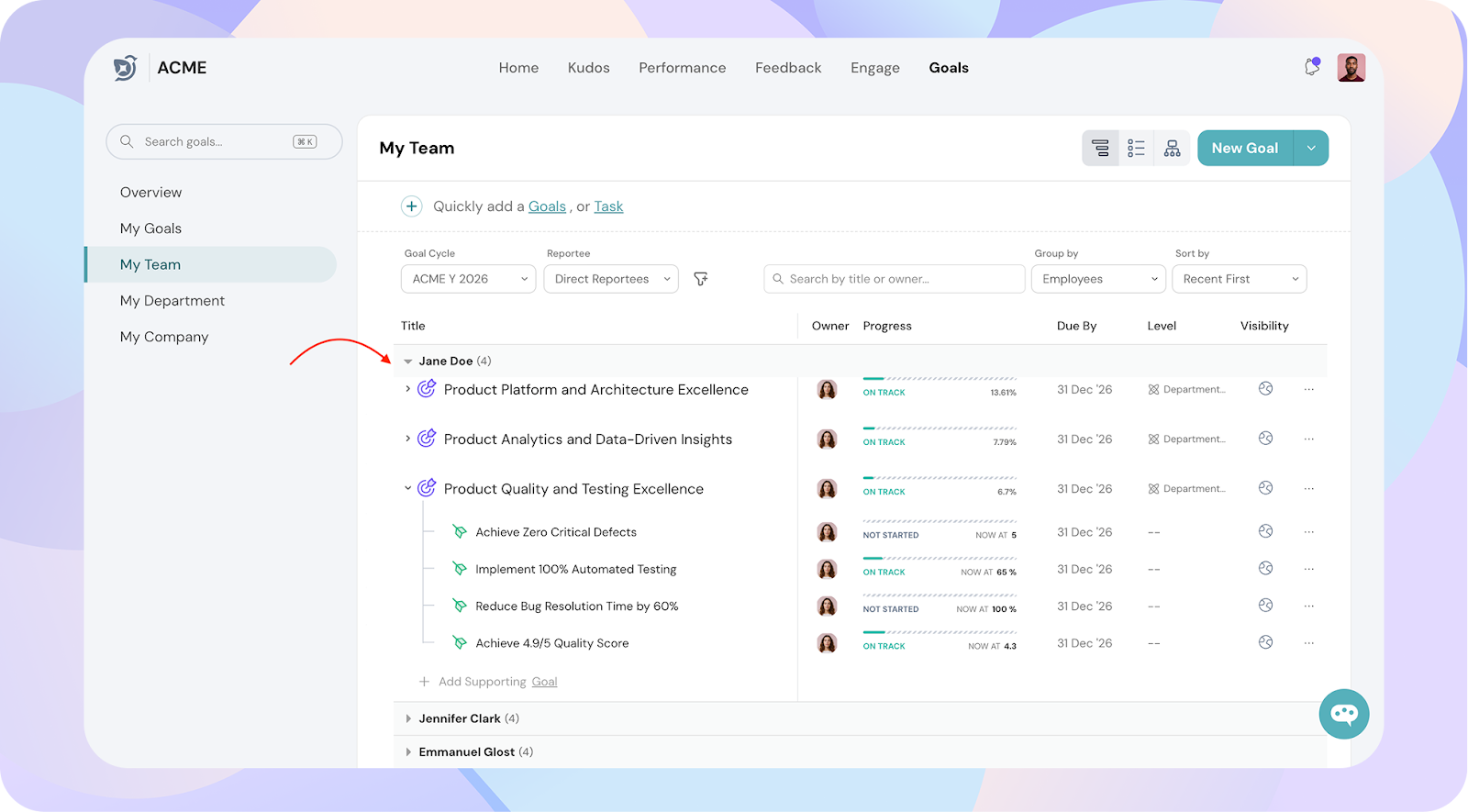Open the New Goal dropdown arrow
This screenshot has width=1468, height=812.
pyautogui.click(x=1311, y=148)
